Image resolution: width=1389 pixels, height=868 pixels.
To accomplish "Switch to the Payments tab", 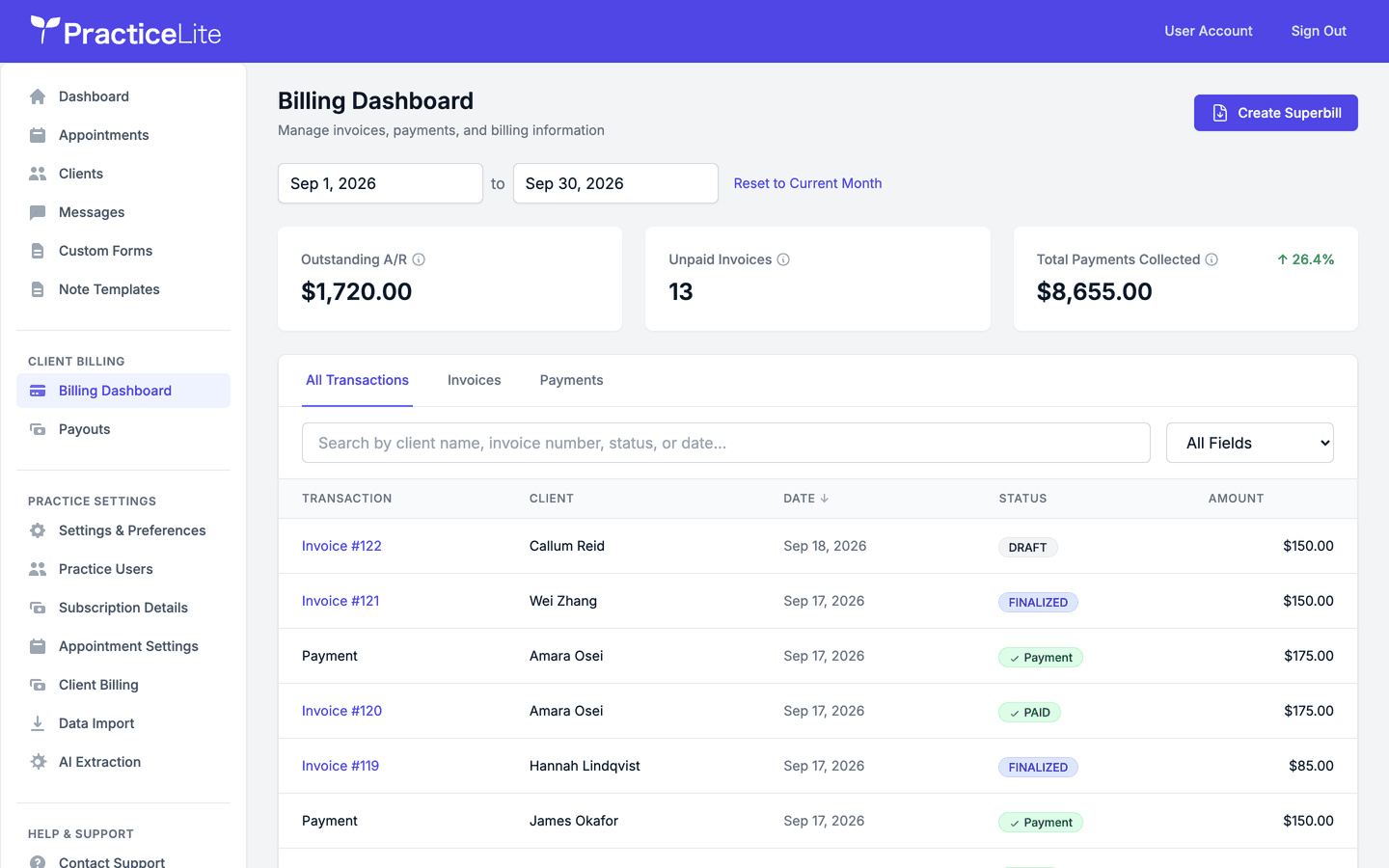I will pos(571,380).
